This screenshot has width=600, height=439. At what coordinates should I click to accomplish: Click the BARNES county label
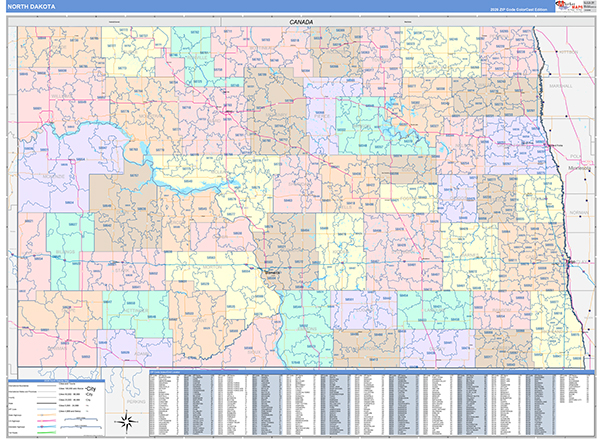(470, 255)
